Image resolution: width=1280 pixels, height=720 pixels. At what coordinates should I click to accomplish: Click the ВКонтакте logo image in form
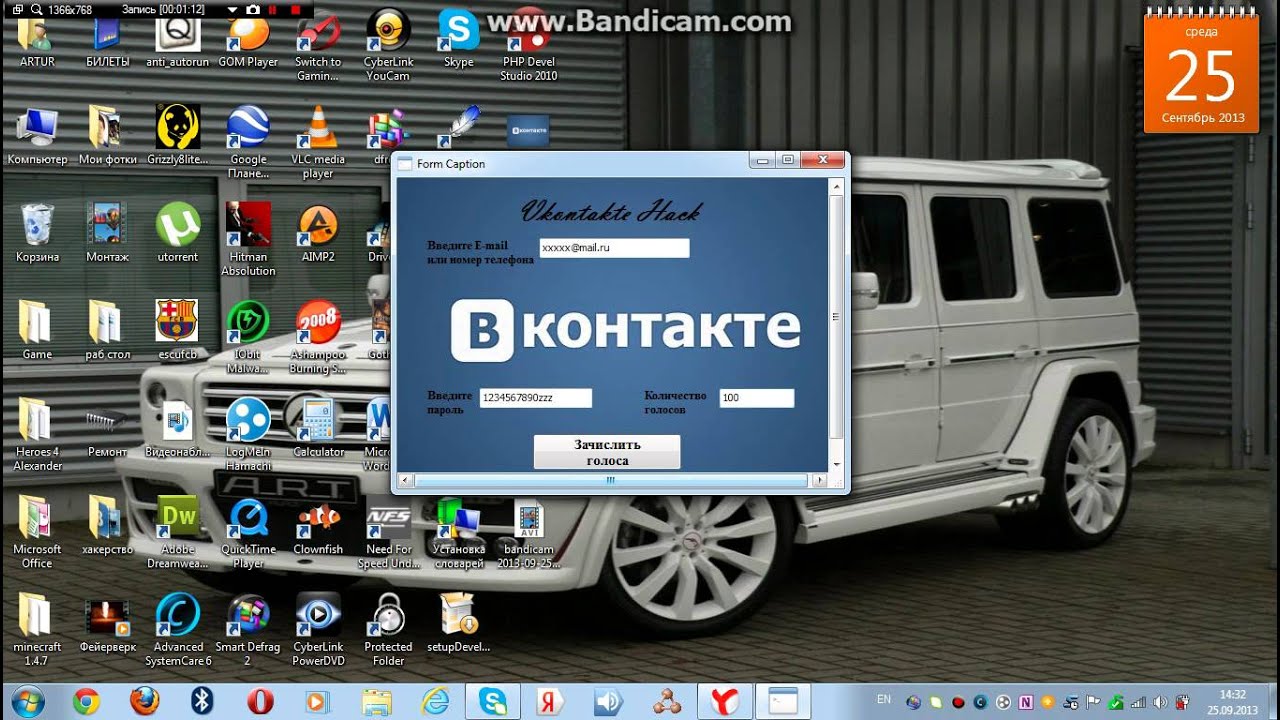point(626,329)
